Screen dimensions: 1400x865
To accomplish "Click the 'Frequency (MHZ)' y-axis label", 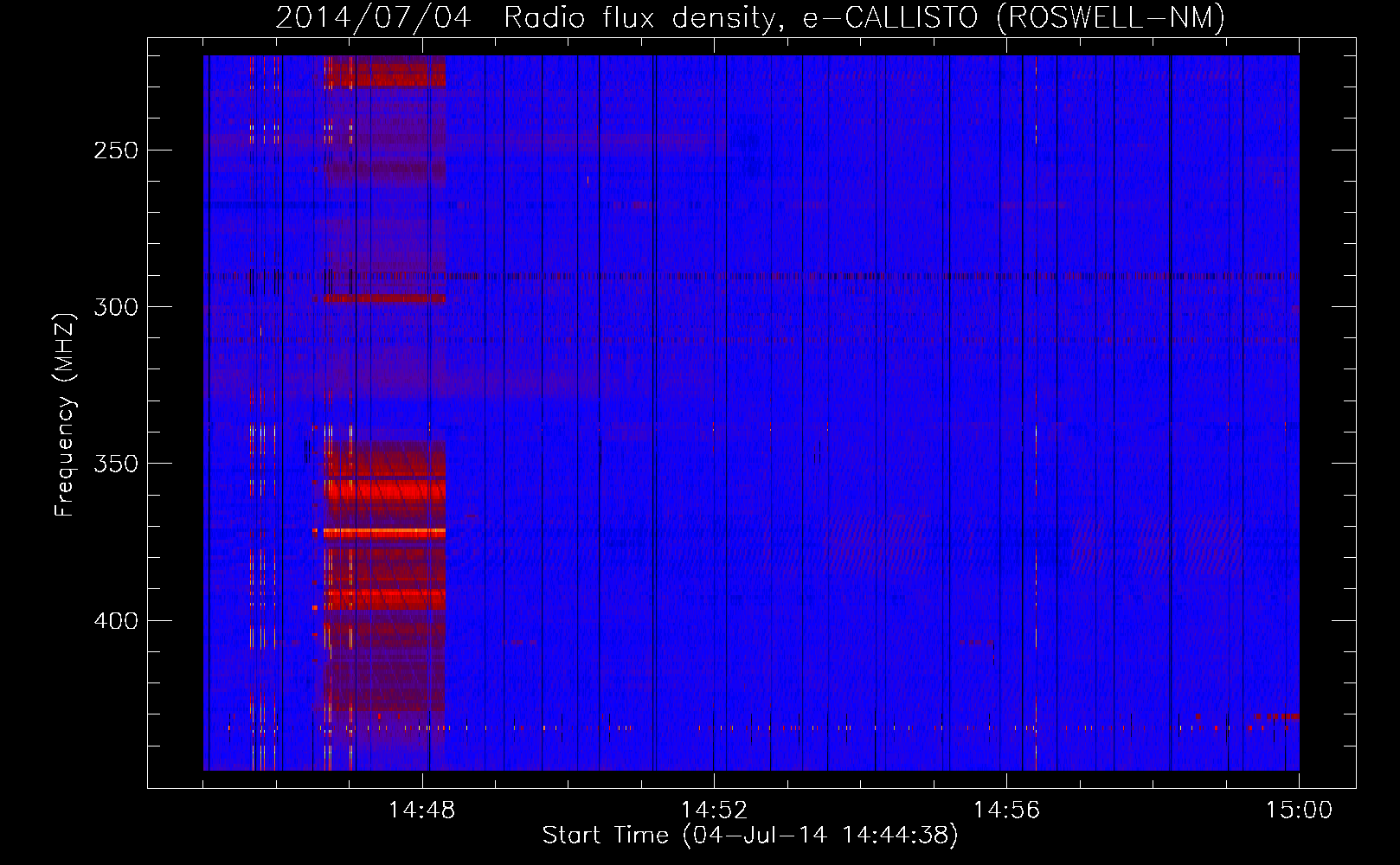I will tap(65, 415).
